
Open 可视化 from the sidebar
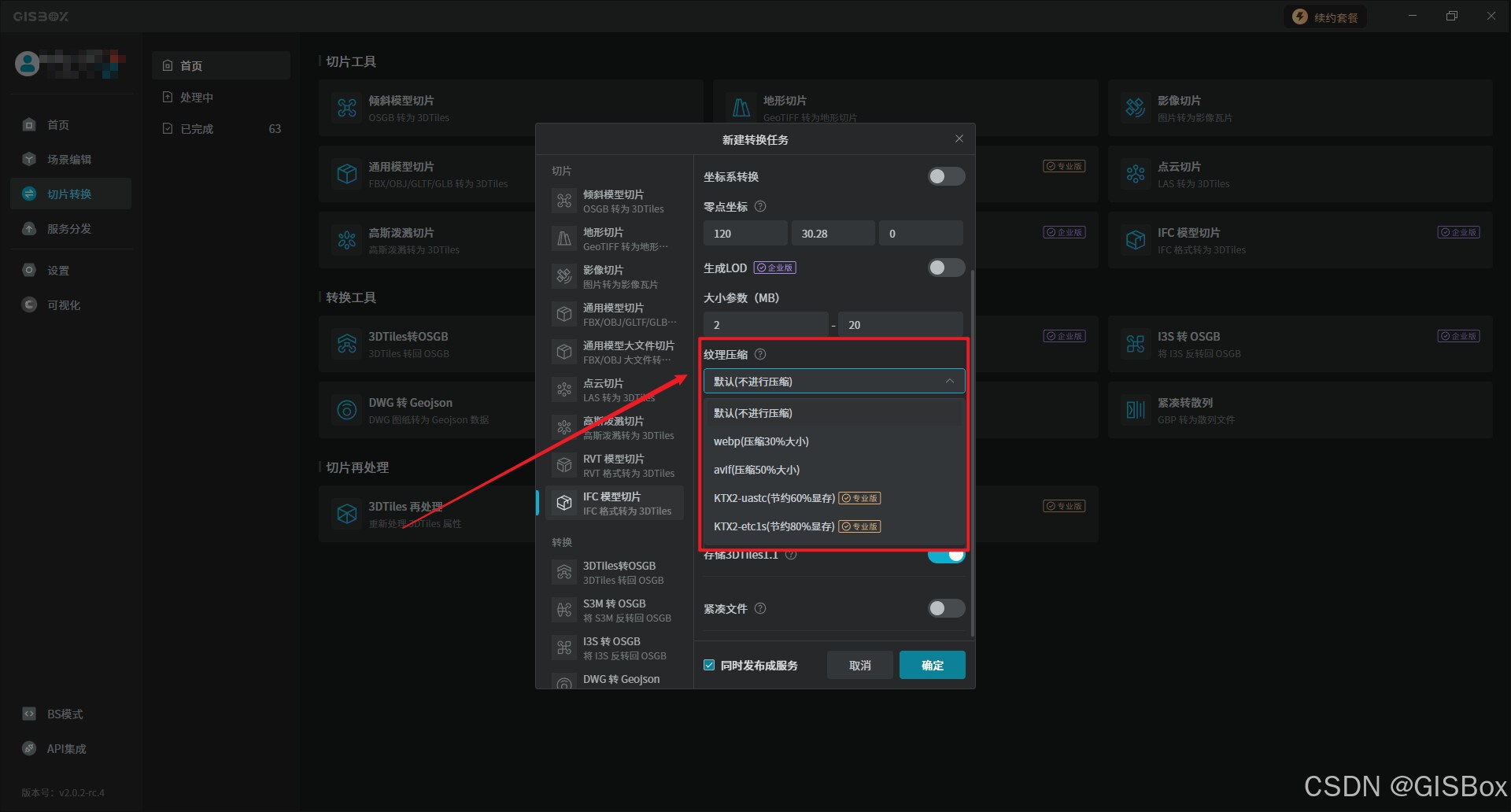(x=70, y=305)
